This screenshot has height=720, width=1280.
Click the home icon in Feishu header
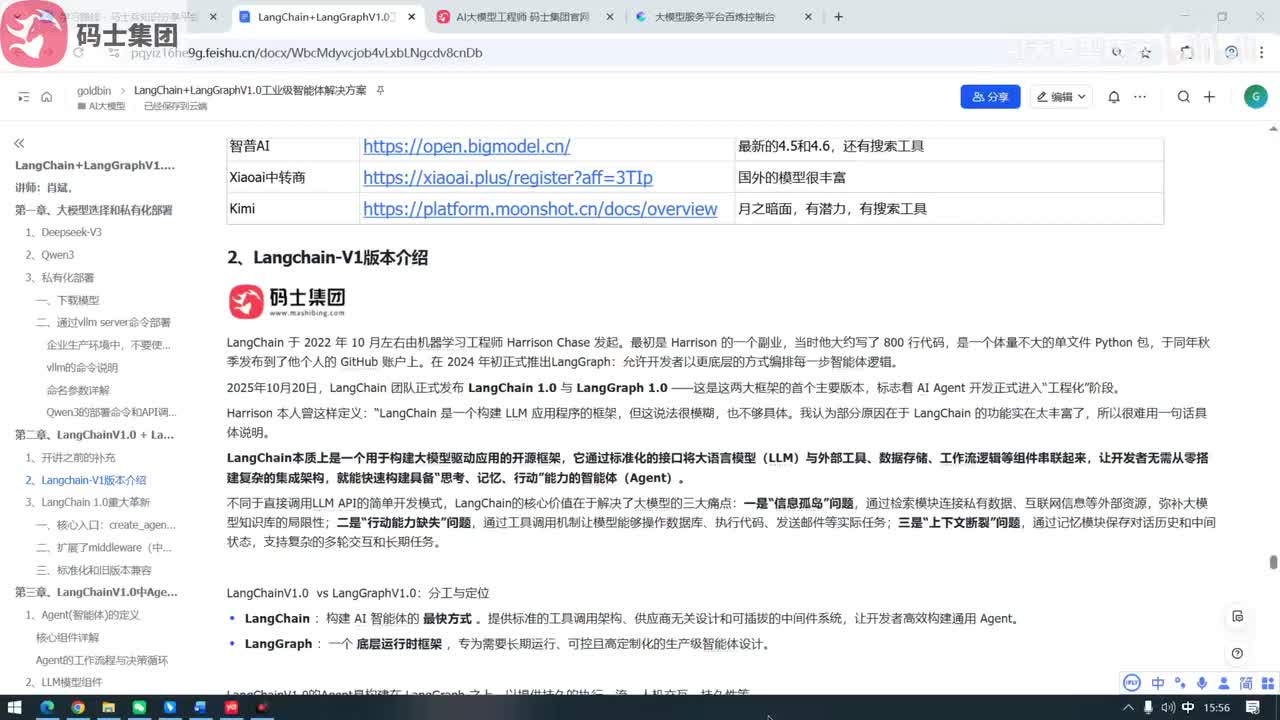coord(46,97)
